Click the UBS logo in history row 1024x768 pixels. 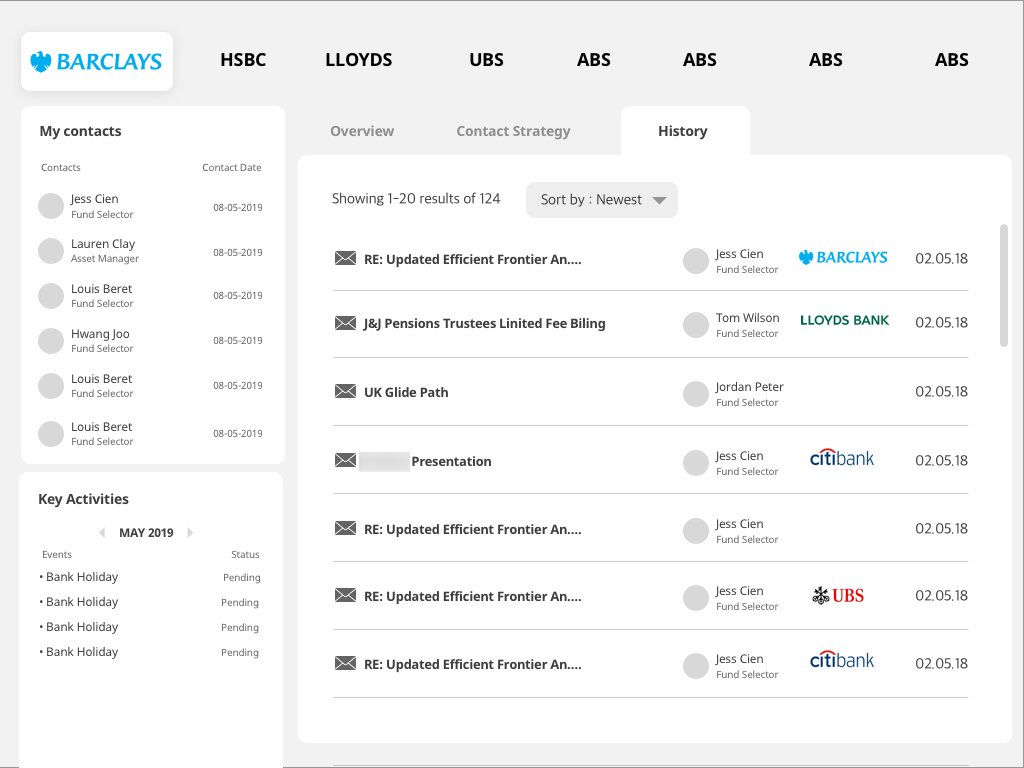[x=838, y=596]
